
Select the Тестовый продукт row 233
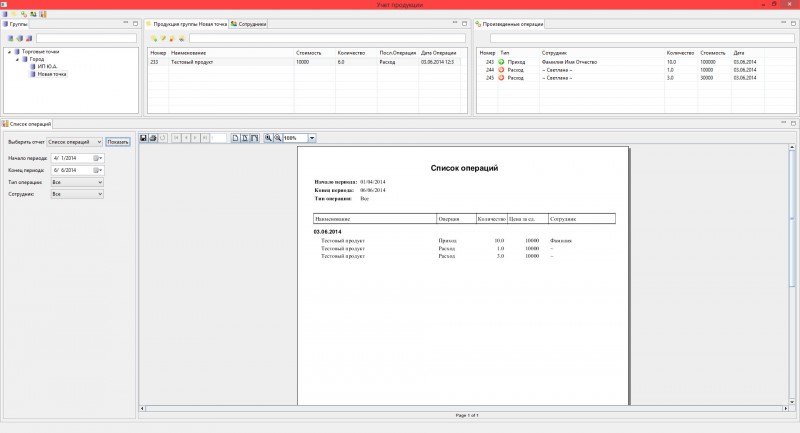coord(305,62)
